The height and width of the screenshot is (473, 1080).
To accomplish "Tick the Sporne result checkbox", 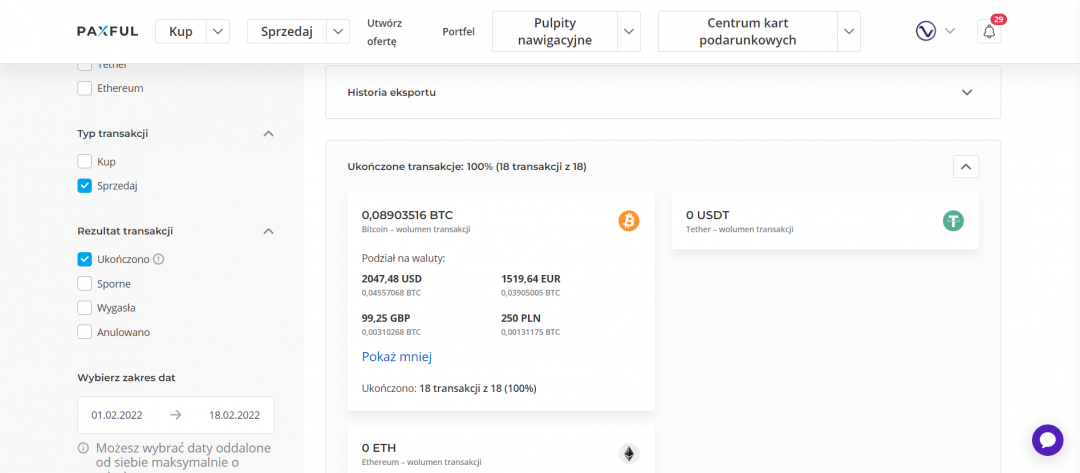I will [x=85, y=284].
